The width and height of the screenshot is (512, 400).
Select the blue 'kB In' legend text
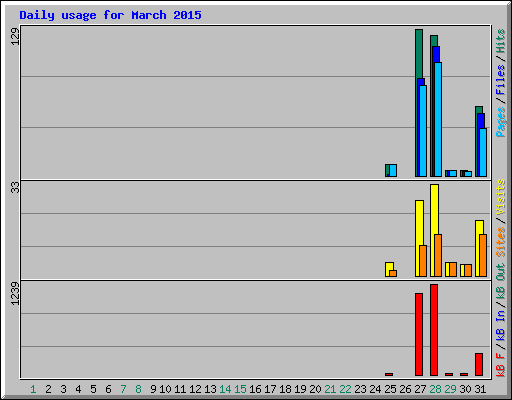coord(501,325)
